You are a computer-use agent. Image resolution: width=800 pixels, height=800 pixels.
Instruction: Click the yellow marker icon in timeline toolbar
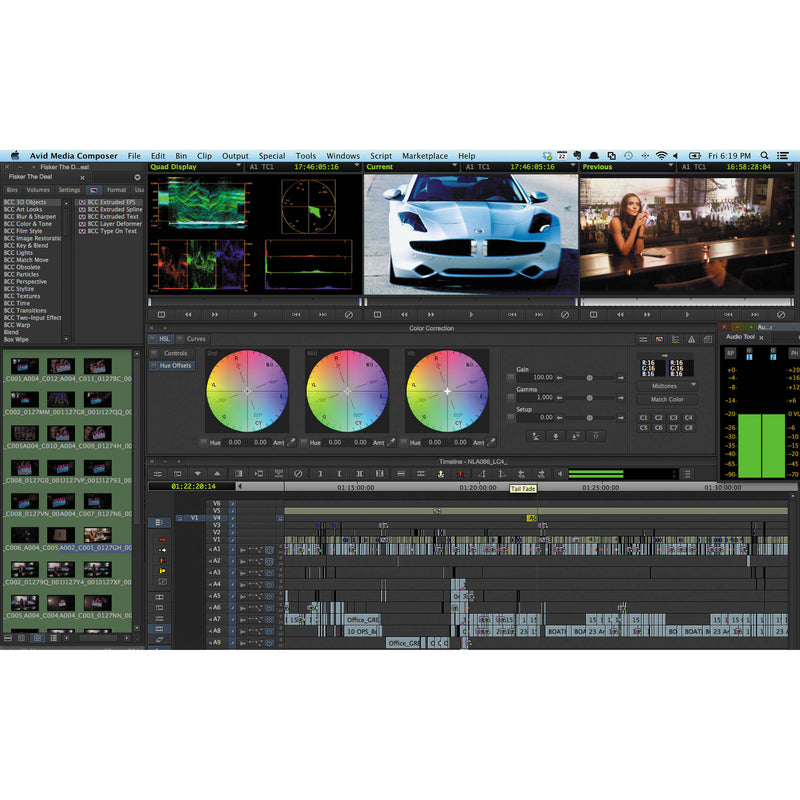(440, 474)
